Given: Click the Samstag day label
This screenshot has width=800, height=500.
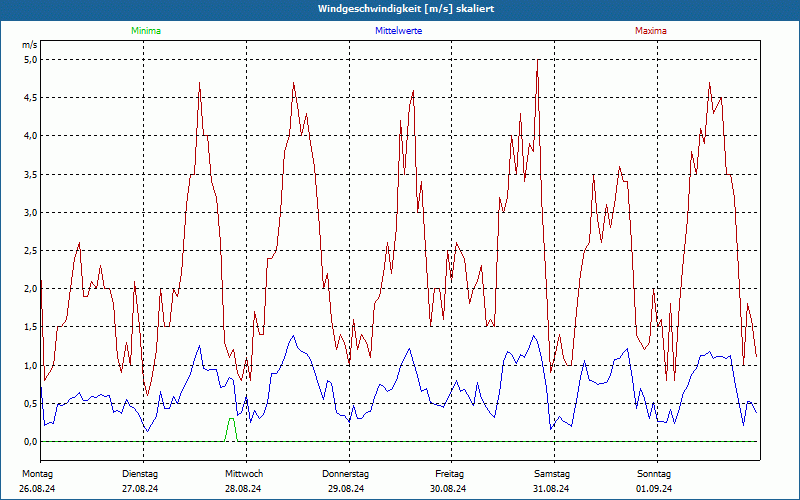Looking at the screenshot, I should coord(552,474).
